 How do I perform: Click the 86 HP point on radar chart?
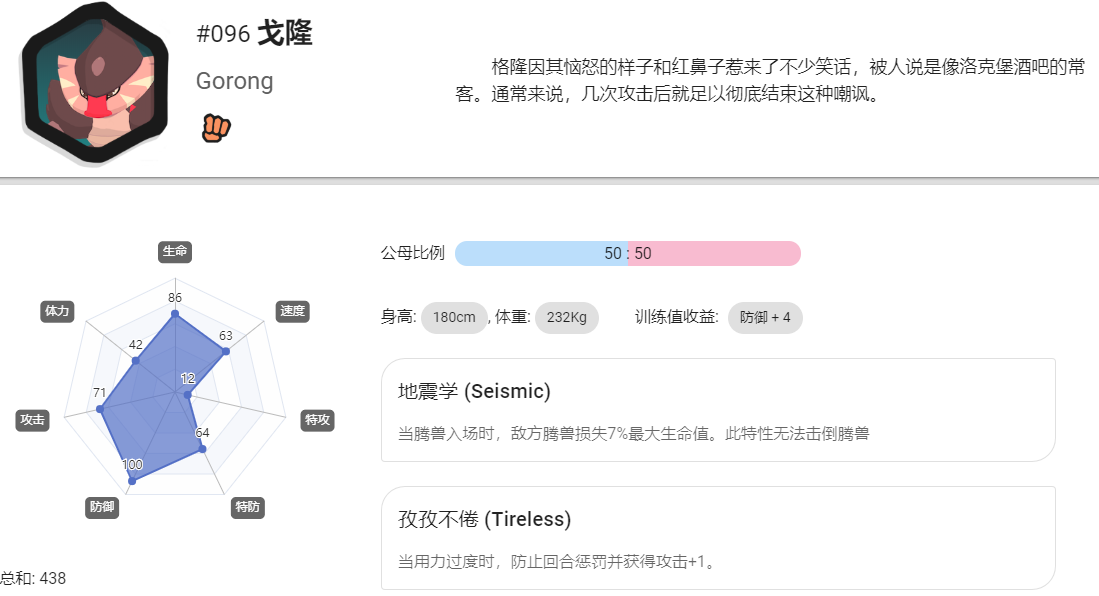(175, 313)
